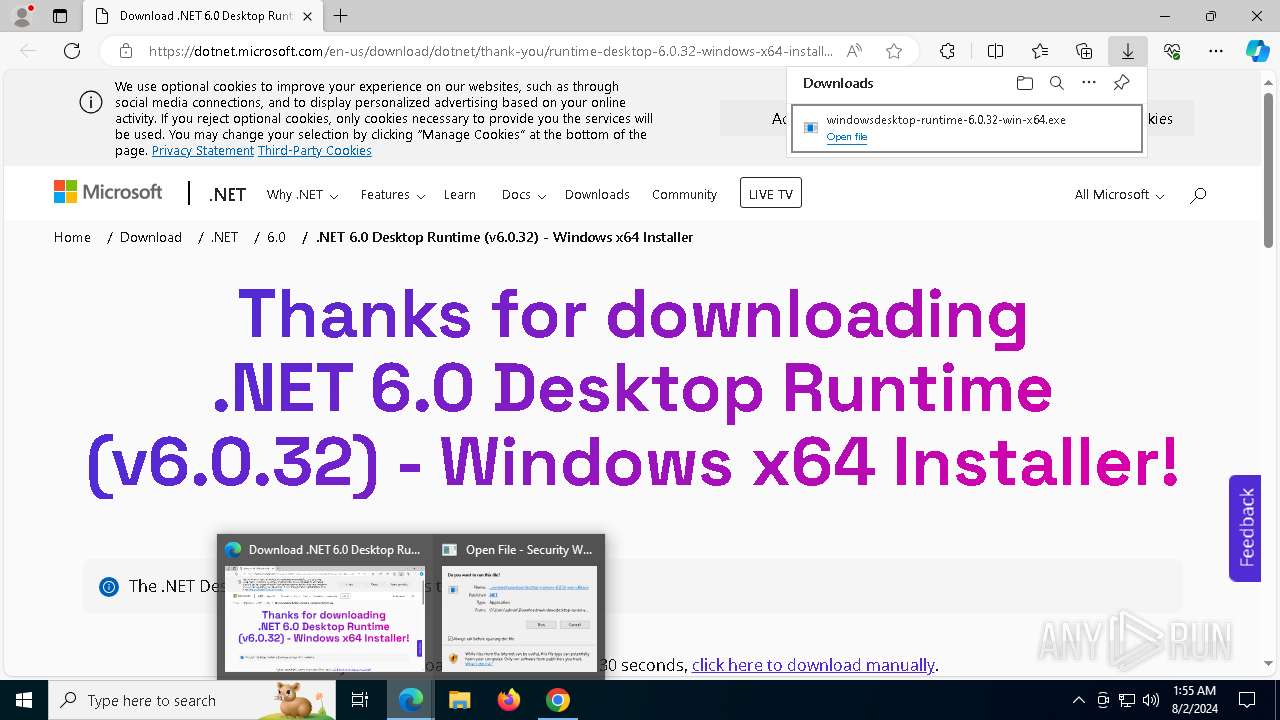Image resolution: width=1280 pixels, height=720 pixels.
Task: Launch Firefox from taskbar
Action: (509, 700)
